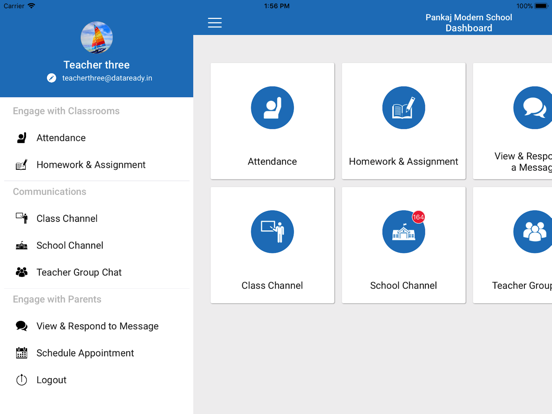Select Homework & Assignment in the sidebar
The height and width of the screenshot is (414, 552).
pos(91,165)
